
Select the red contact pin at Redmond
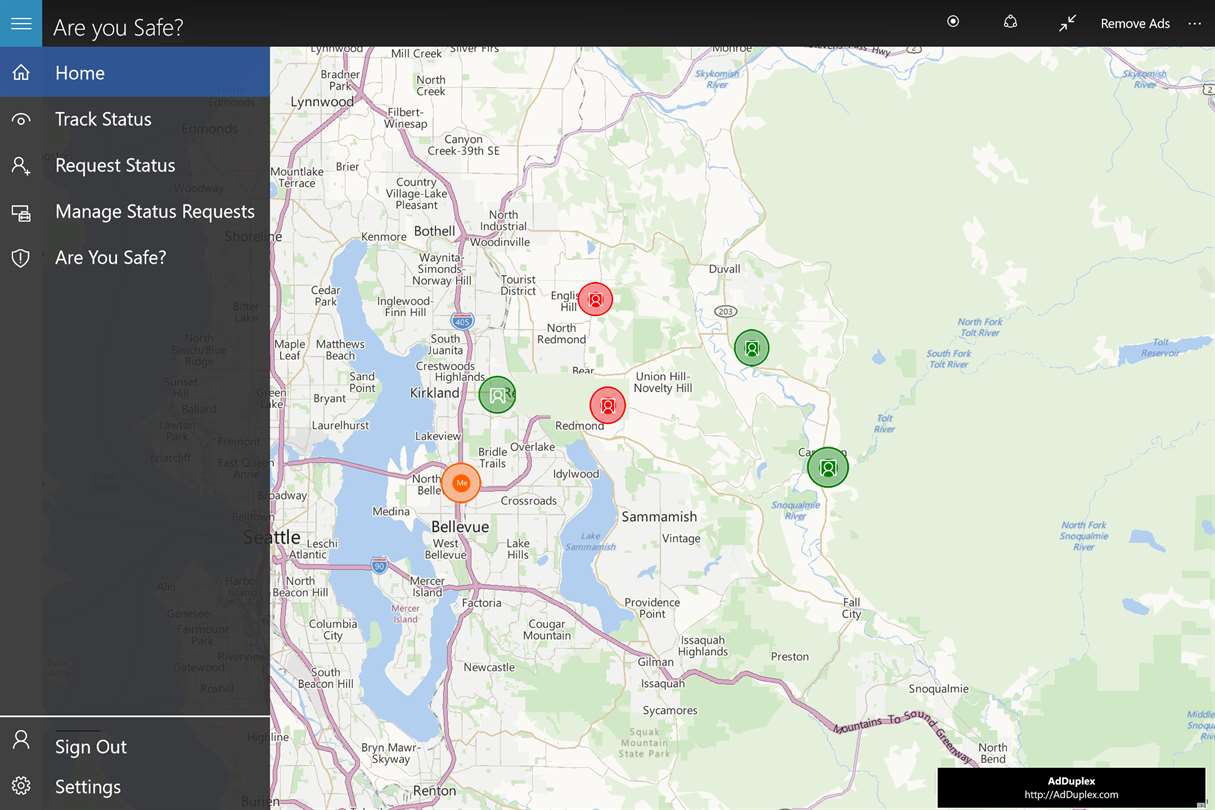607,405
